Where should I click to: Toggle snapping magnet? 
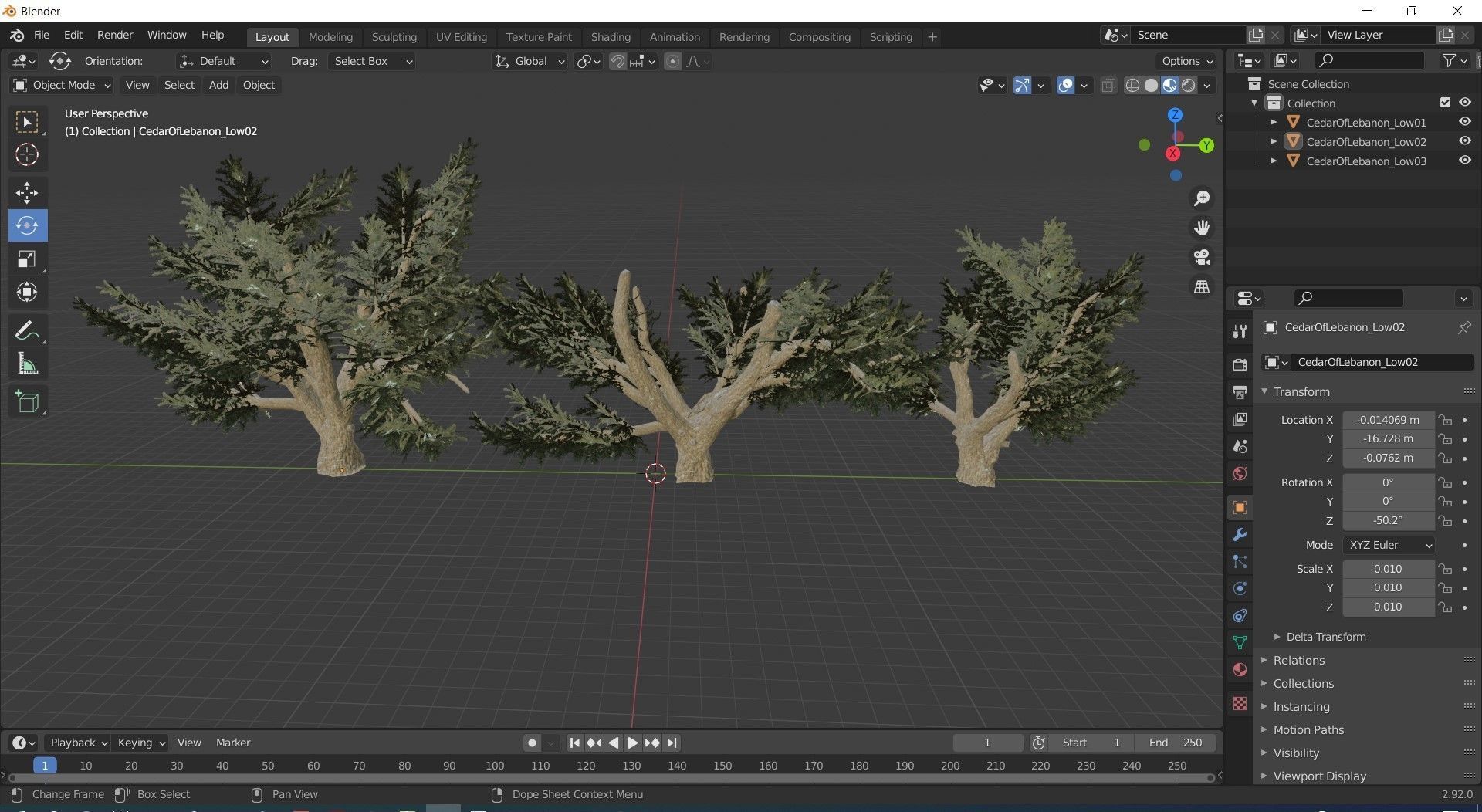[x=617, y=61]
